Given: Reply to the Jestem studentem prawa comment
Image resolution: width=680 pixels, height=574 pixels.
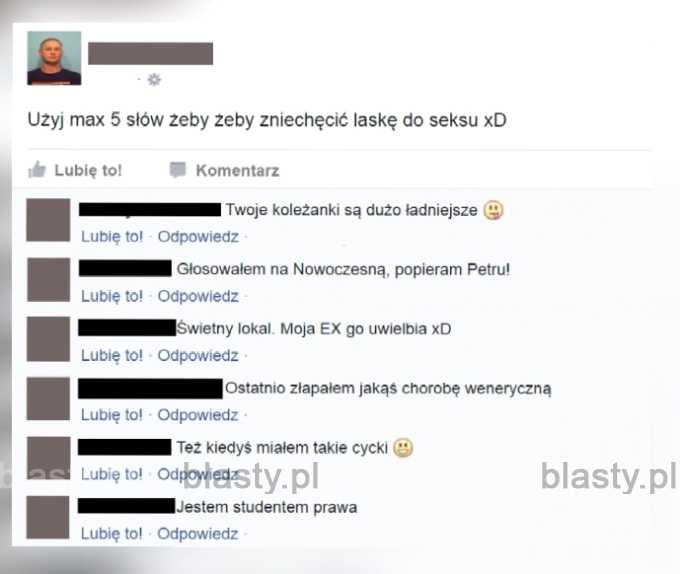Looking at the screenshot, I should tap(198, 534).
